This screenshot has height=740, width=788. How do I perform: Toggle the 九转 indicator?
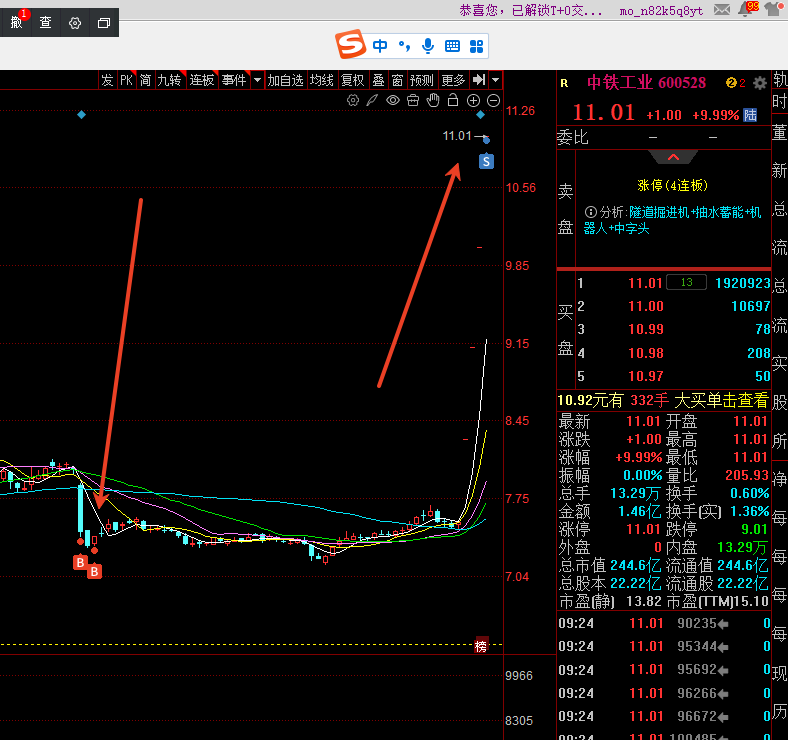coord(169,80)
